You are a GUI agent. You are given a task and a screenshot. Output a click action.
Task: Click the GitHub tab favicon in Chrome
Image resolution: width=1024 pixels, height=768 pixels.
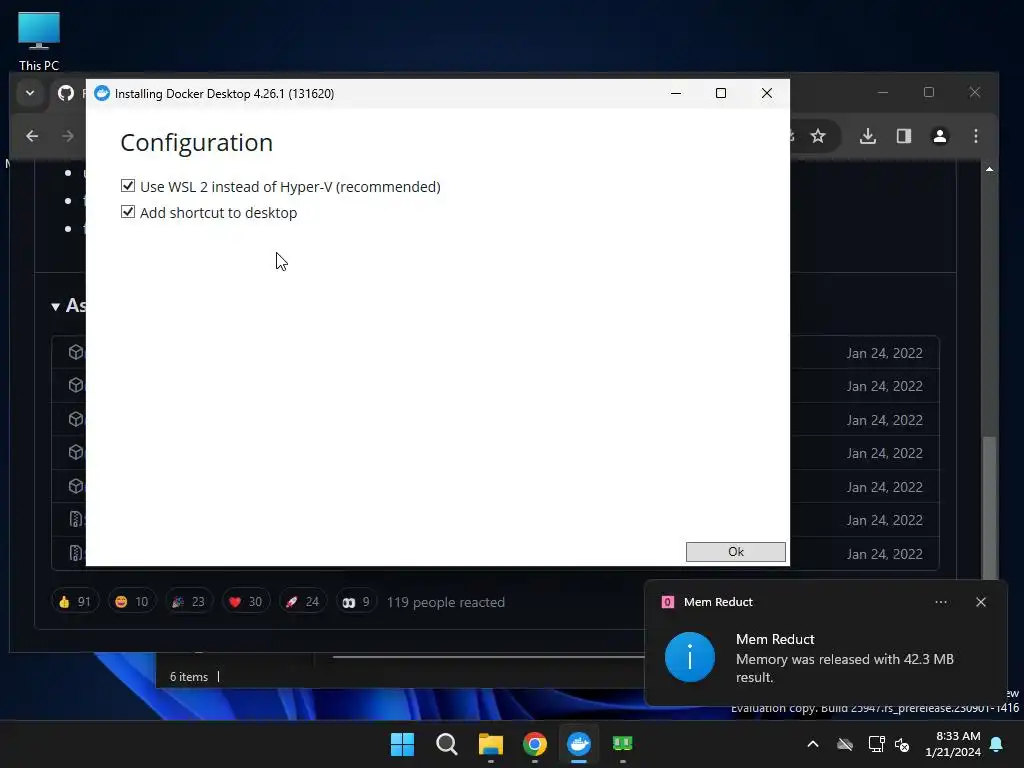[x=66, y=93]
